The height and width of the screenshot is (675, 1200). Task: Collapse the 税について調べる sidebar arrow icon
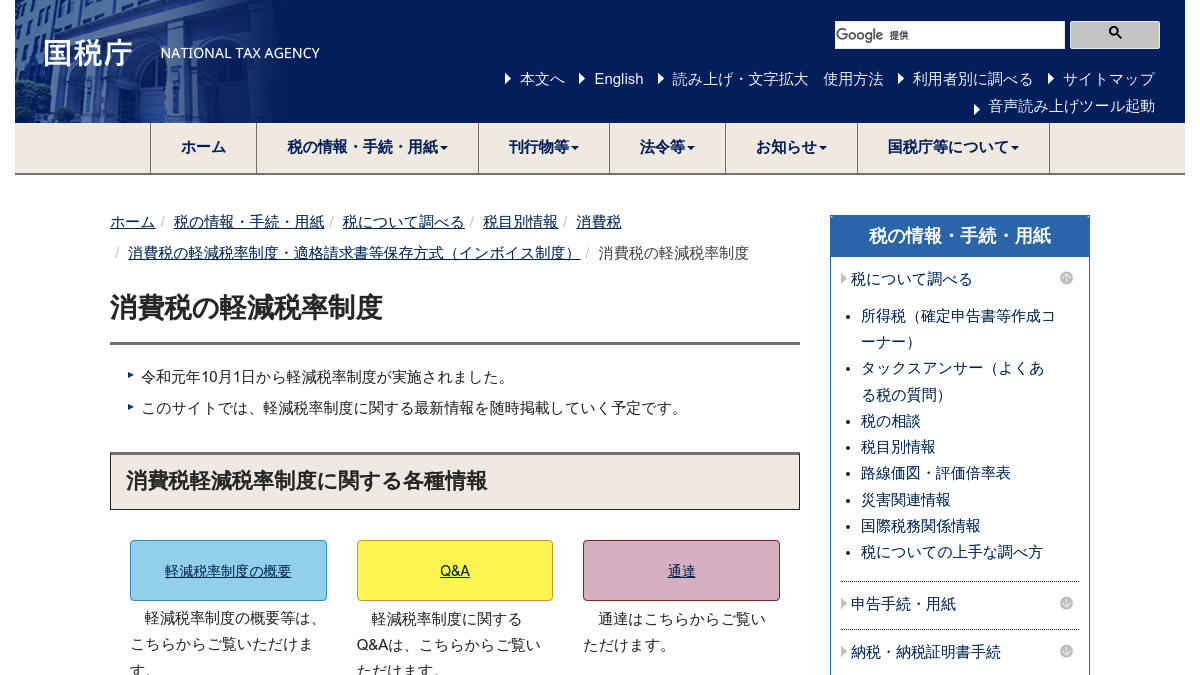tap(1066, 279)
